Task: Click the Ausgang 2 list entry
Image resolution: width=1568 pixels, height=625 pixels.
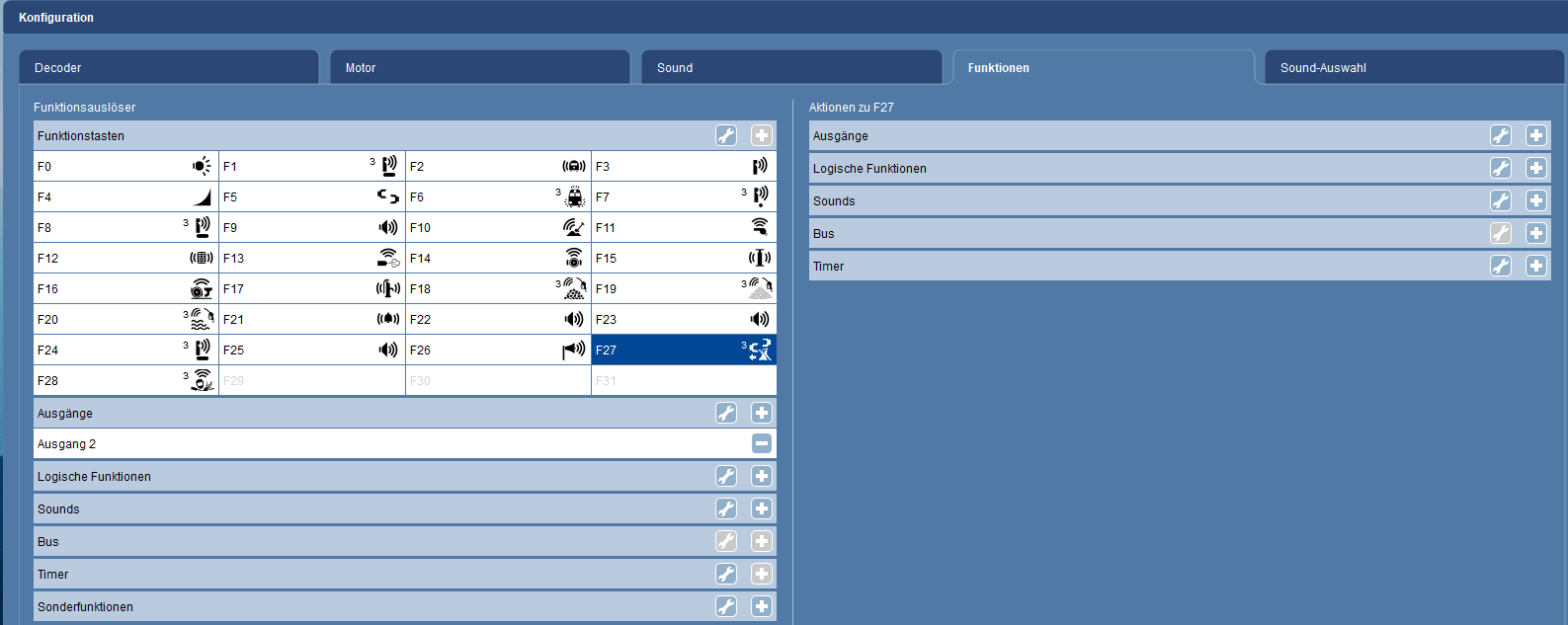Action: pos(375,444)
